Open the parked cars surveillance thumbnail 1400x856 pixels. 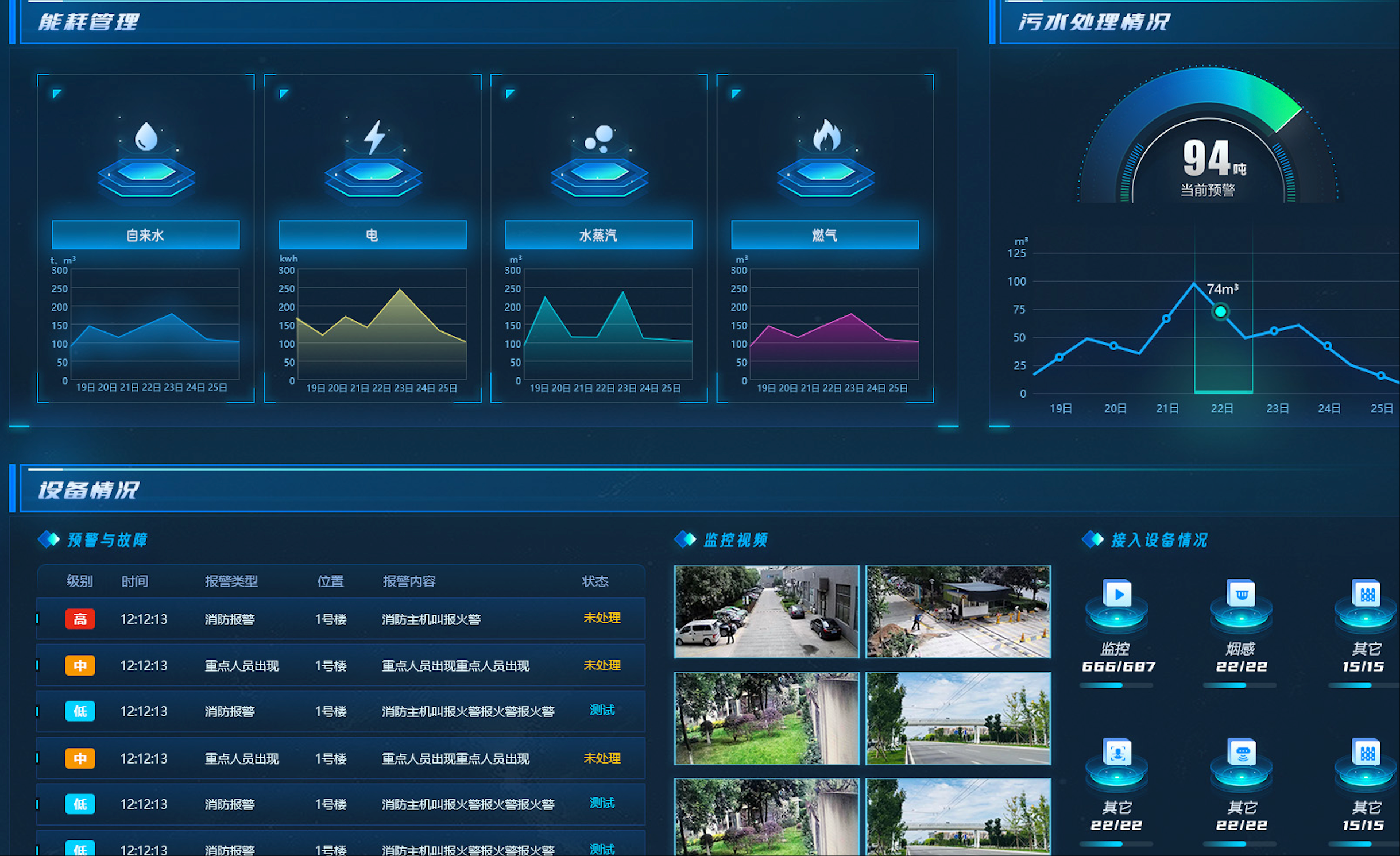pos(767,611)
